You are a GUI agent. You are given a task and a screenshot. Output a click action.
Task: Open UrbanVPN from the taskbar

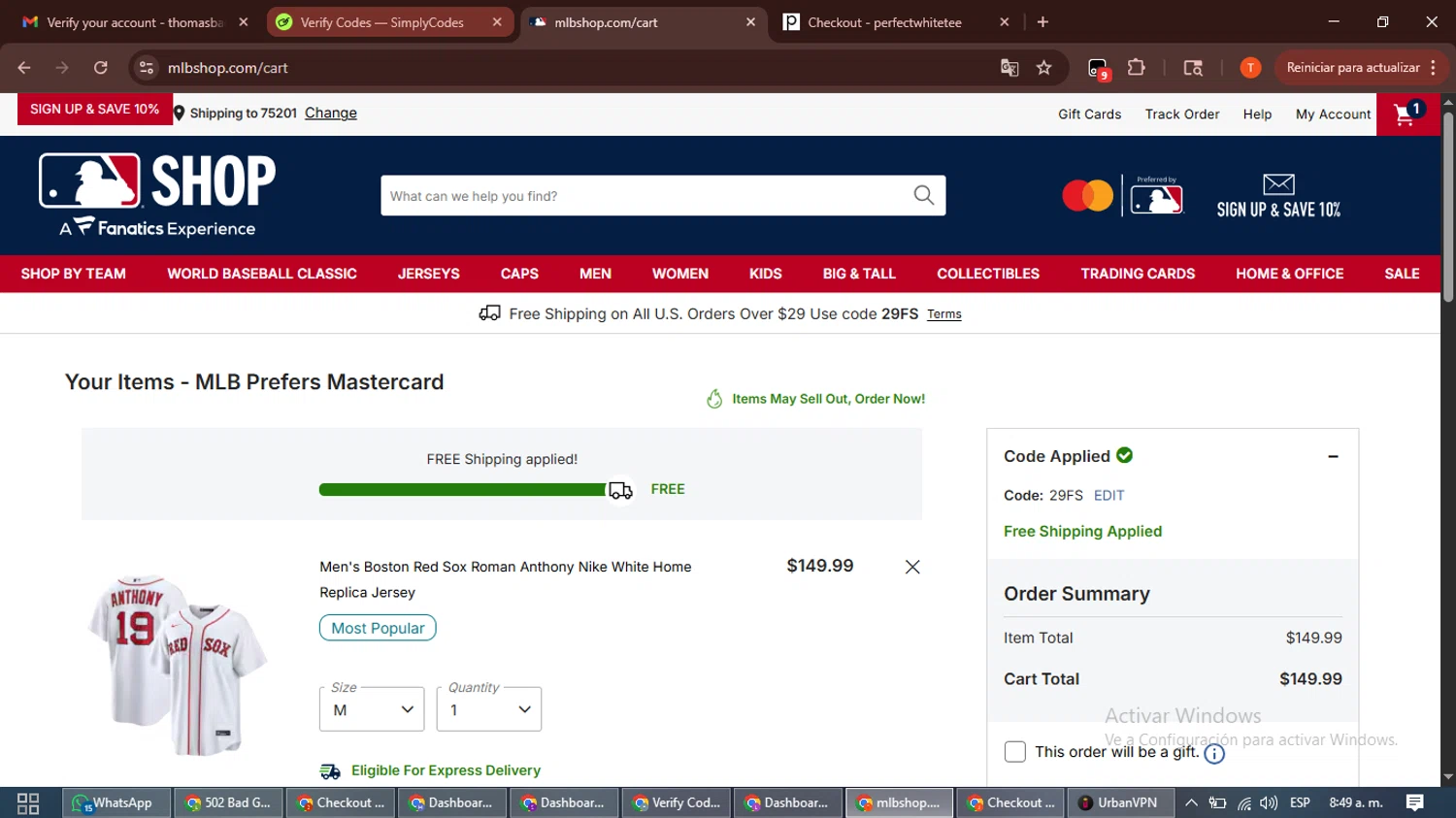[1119, 802]
